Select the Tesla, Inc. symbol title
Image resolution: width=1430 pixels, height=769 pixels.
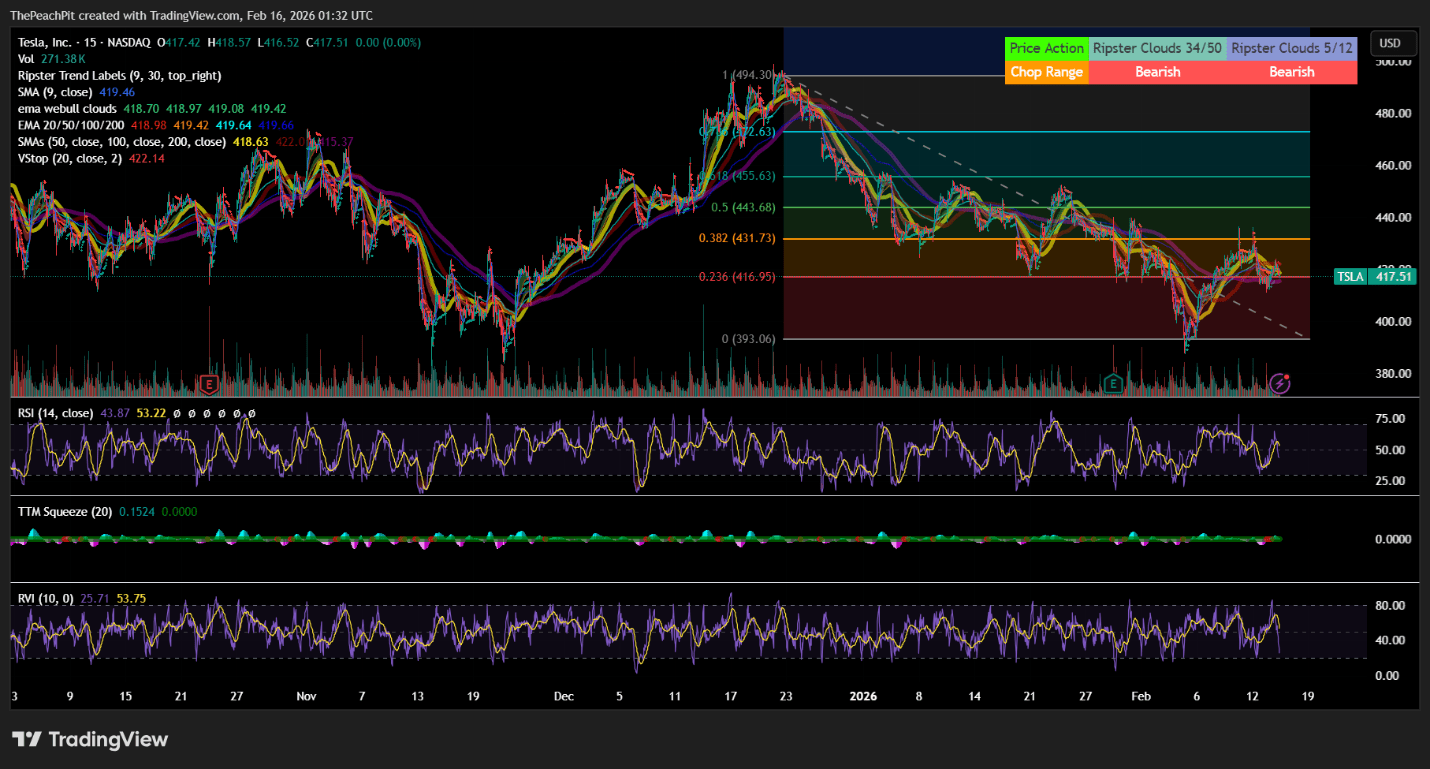point(85,43)
